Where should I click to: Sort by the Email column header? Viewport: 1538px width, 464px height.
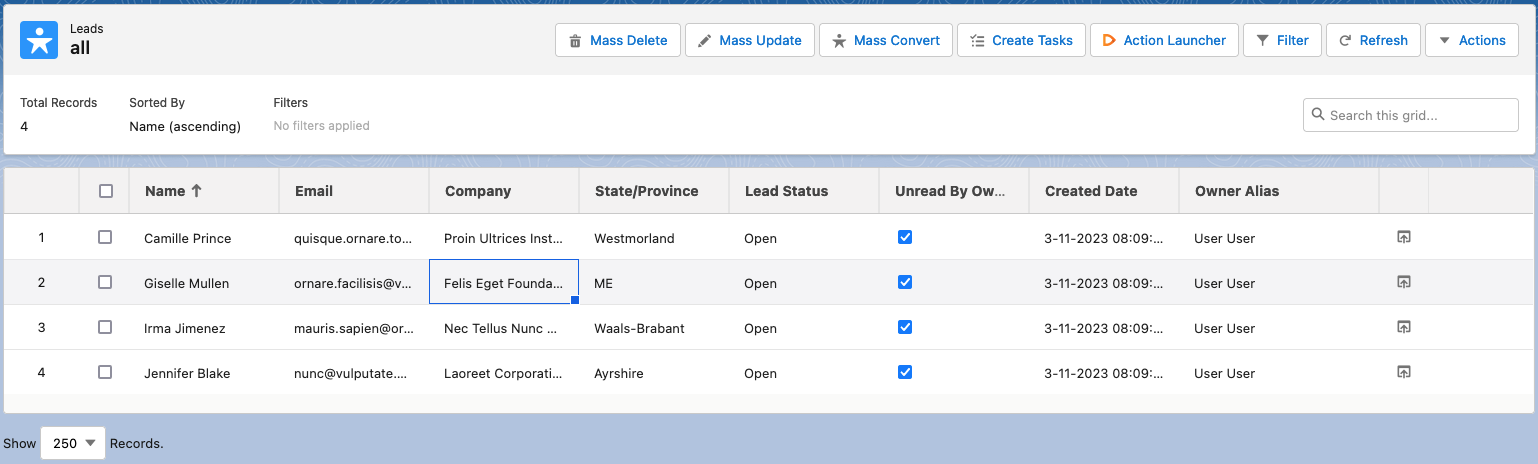354,191
